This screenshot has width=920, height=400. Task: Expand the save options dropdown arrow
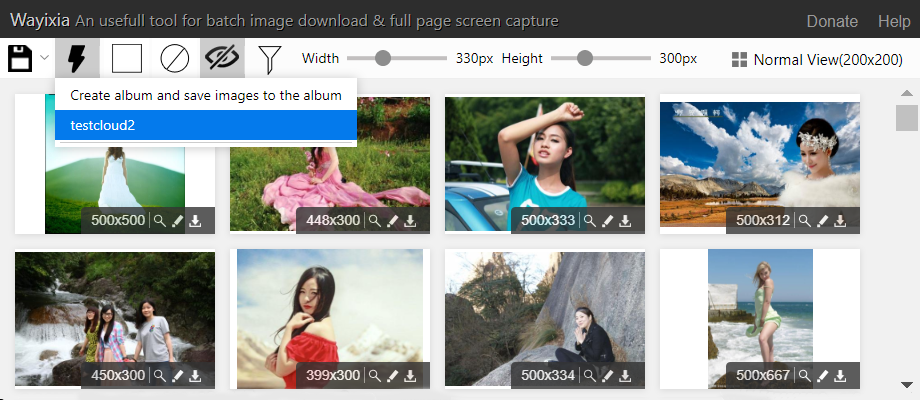click(45, 58)
